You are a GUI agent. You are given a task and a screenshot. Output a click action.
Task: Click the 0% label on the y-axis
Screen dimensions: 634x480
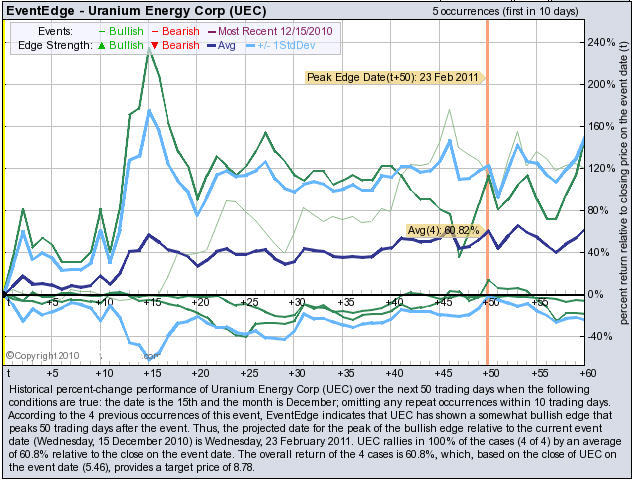pyautogui.click(x=598, y=294)
